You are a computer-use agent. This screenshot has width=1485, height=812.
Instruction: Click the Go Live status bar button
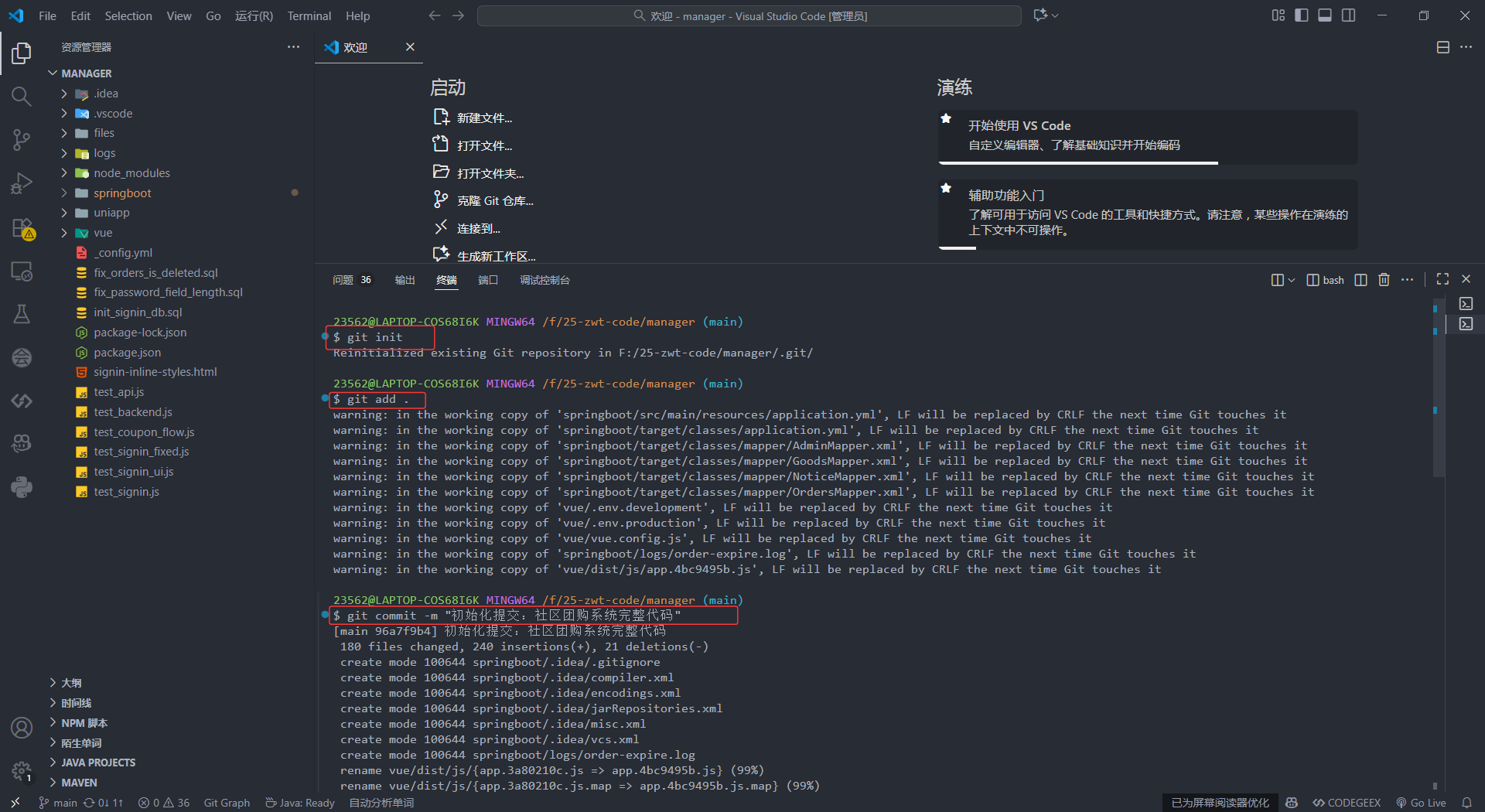pyautogui.click(x=1421, y=803)
